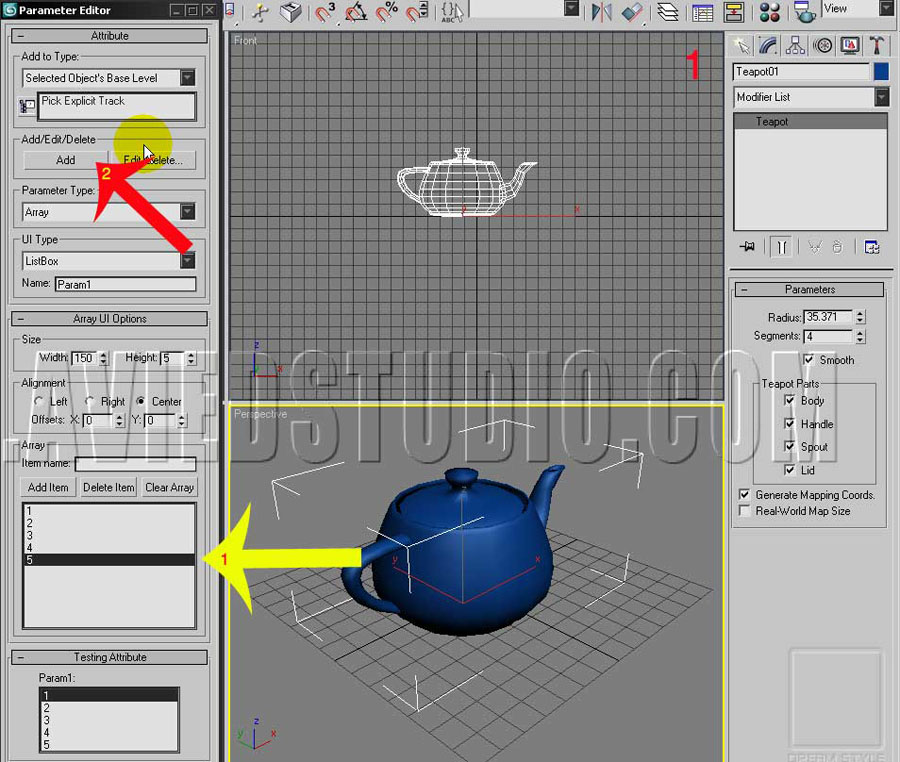Viewport: 900px width, 762px height.
Task: Open the Layer Manager
Action: click(668, 12)
